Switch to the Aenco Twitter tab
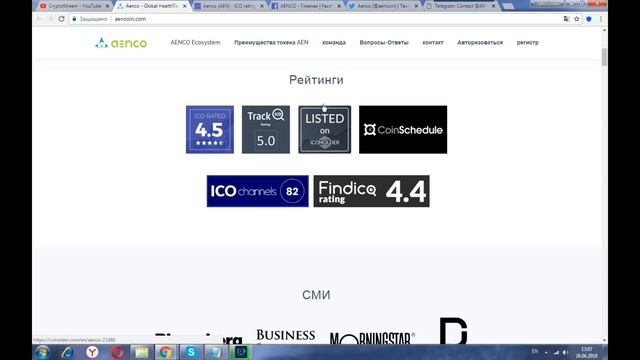The height and width of the screenshot is (360, 640). (x=384, y=6)
